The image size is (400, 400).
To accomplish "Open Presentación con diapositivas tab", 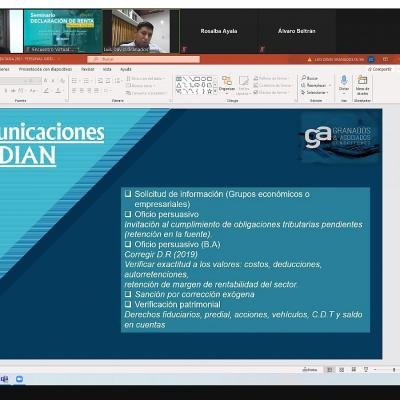I will point(45,69).
